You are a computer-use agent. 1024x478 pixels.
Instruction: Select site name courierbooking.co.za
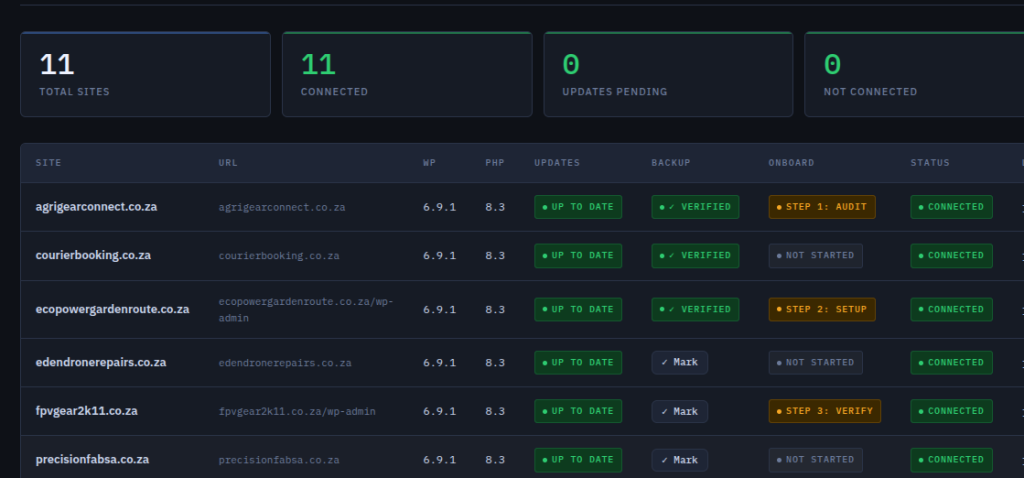(x=93, y=255)
